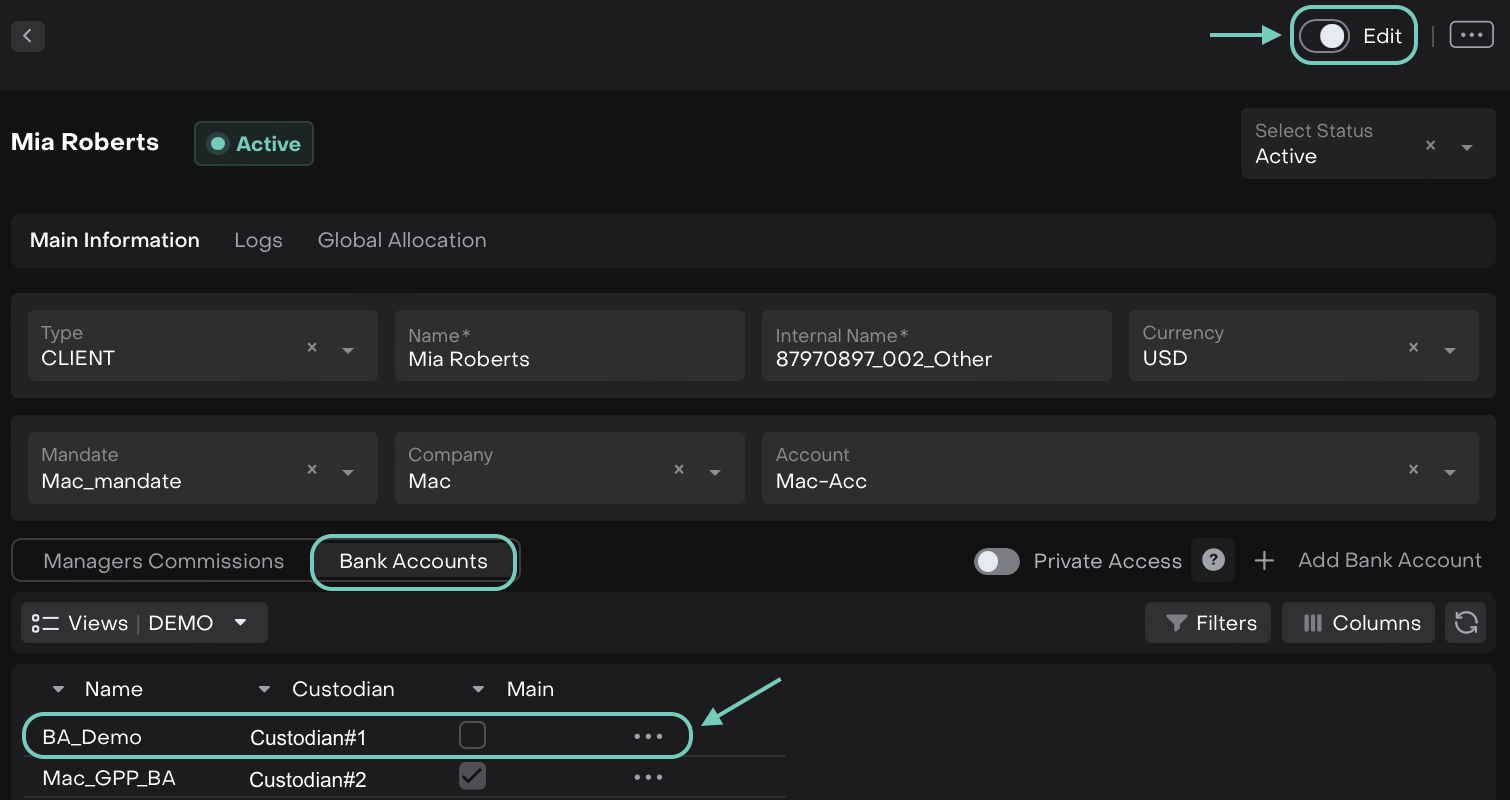Check the Main checkbox for BA_Demo
1510x800 pixels.
[472, 736]
